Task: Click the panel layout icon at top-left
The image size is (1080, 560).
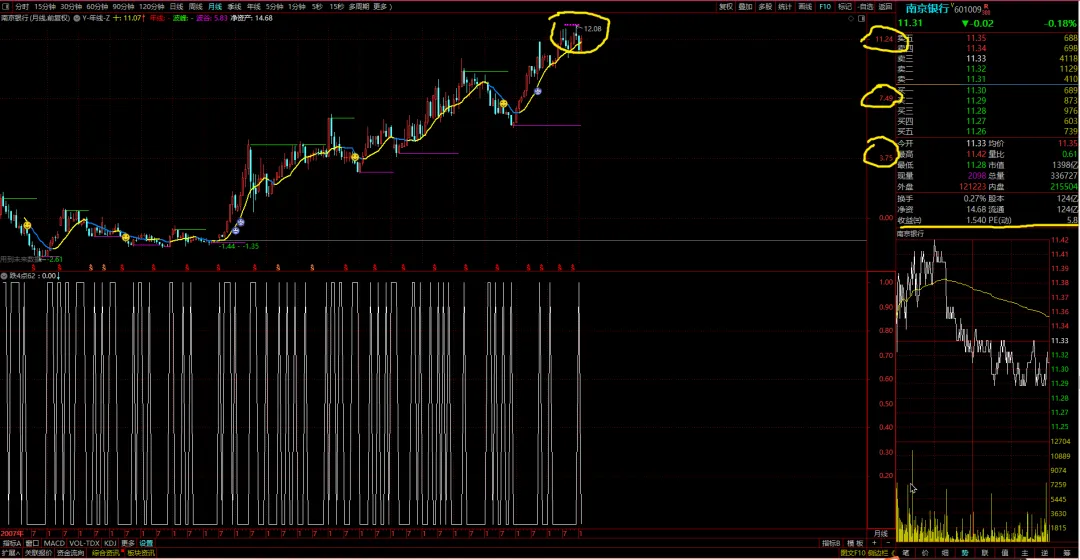Action: click(6, 6)
